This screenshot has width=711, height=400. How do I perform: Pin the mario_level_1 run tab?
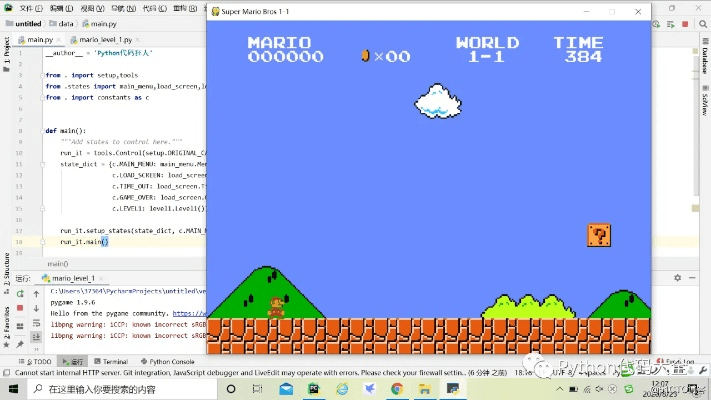click(20, 344)
